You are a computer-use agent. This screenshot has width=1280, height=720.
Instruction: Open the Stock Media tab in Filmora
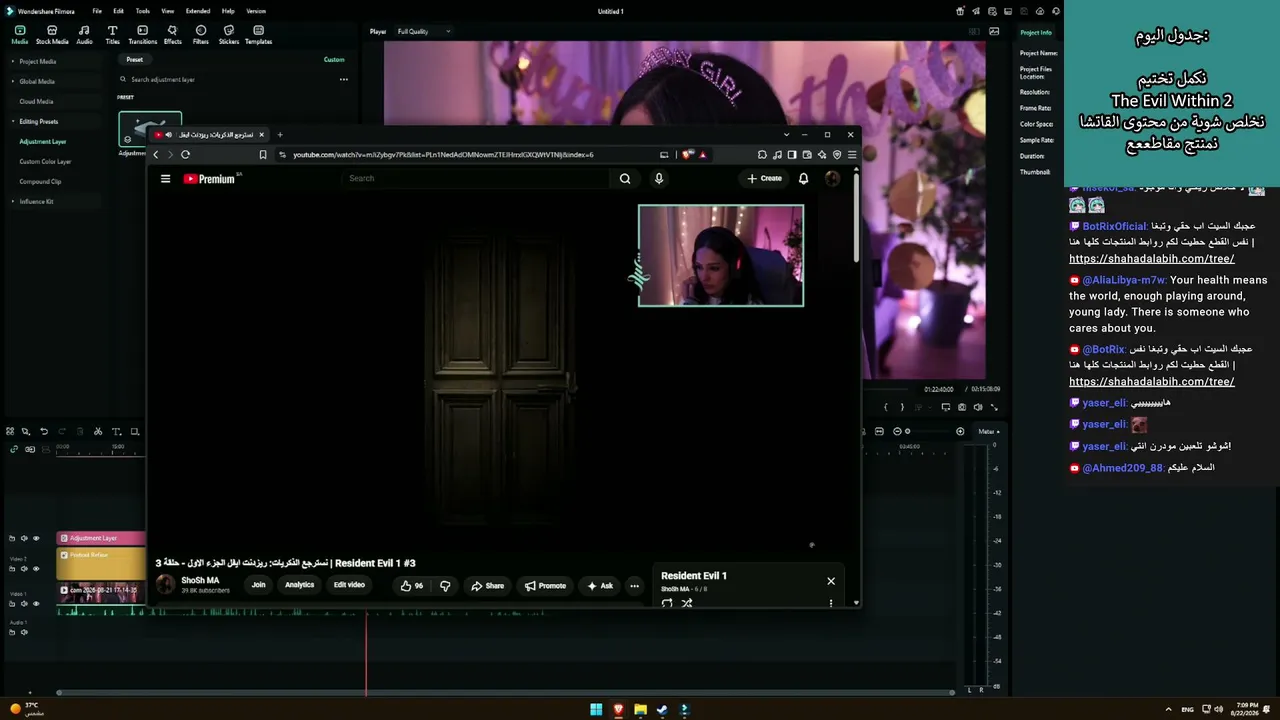pos(52,35)
